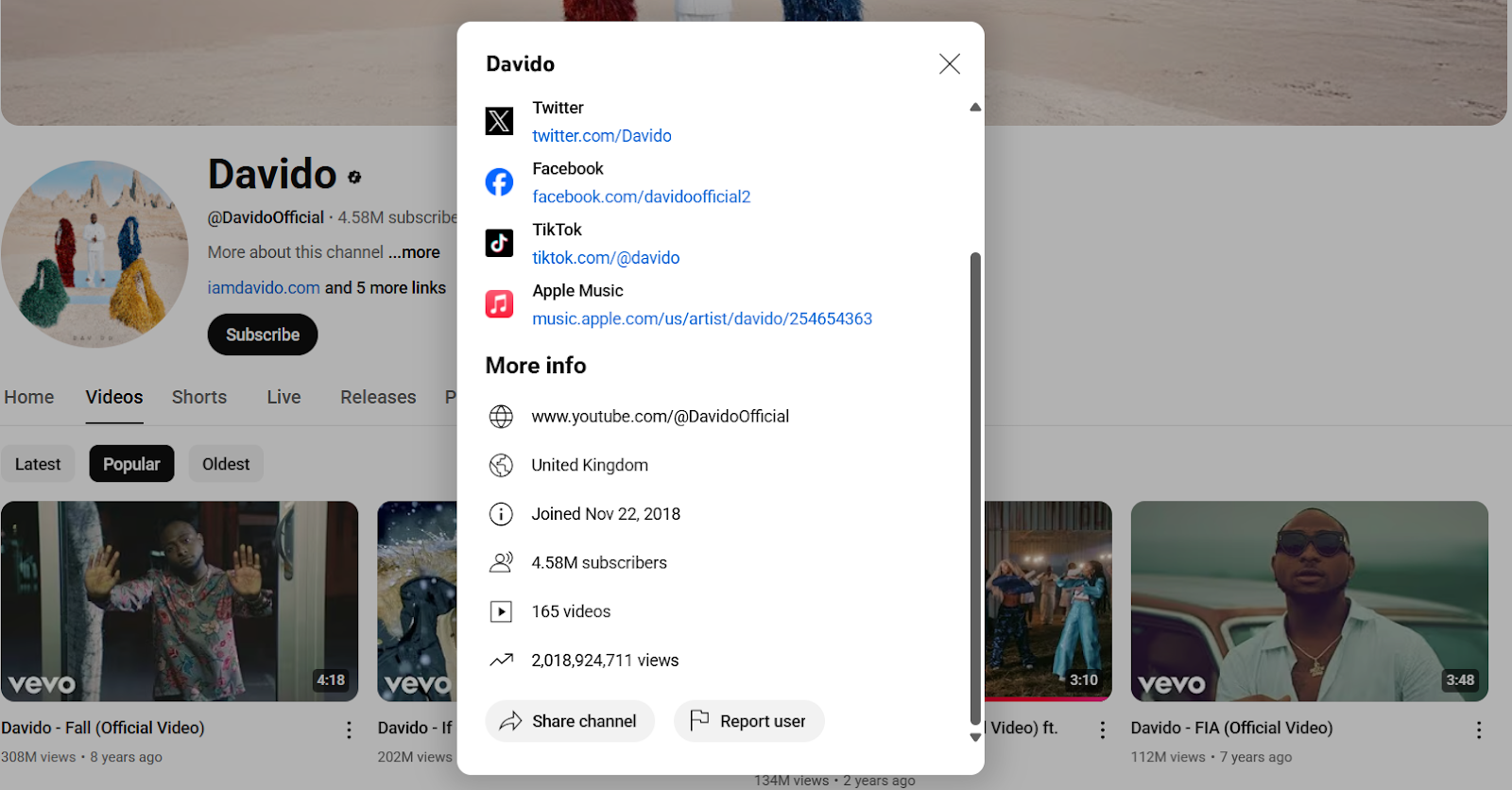Click the TikTok logo icon
This screenshot has width=1512, height=790.
tap(499, 243)
